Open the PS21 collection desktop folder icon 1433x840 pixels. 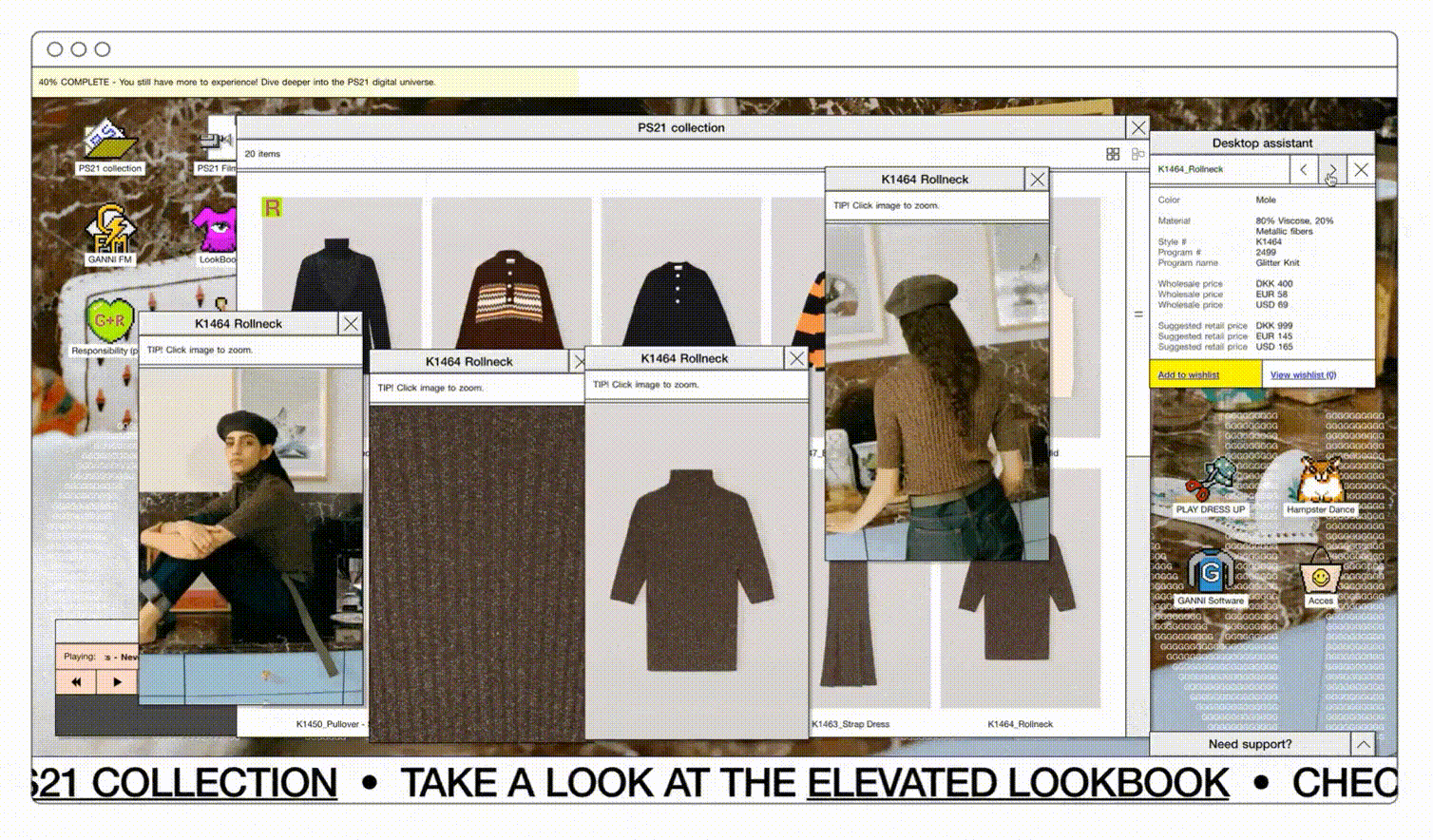pyautogui.click(x=110, y=144)
